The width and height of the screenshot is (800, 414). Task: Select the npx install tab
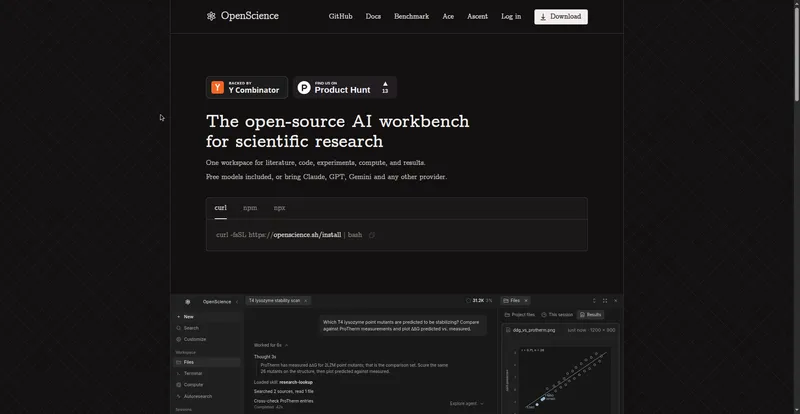[x=279, y=208]
